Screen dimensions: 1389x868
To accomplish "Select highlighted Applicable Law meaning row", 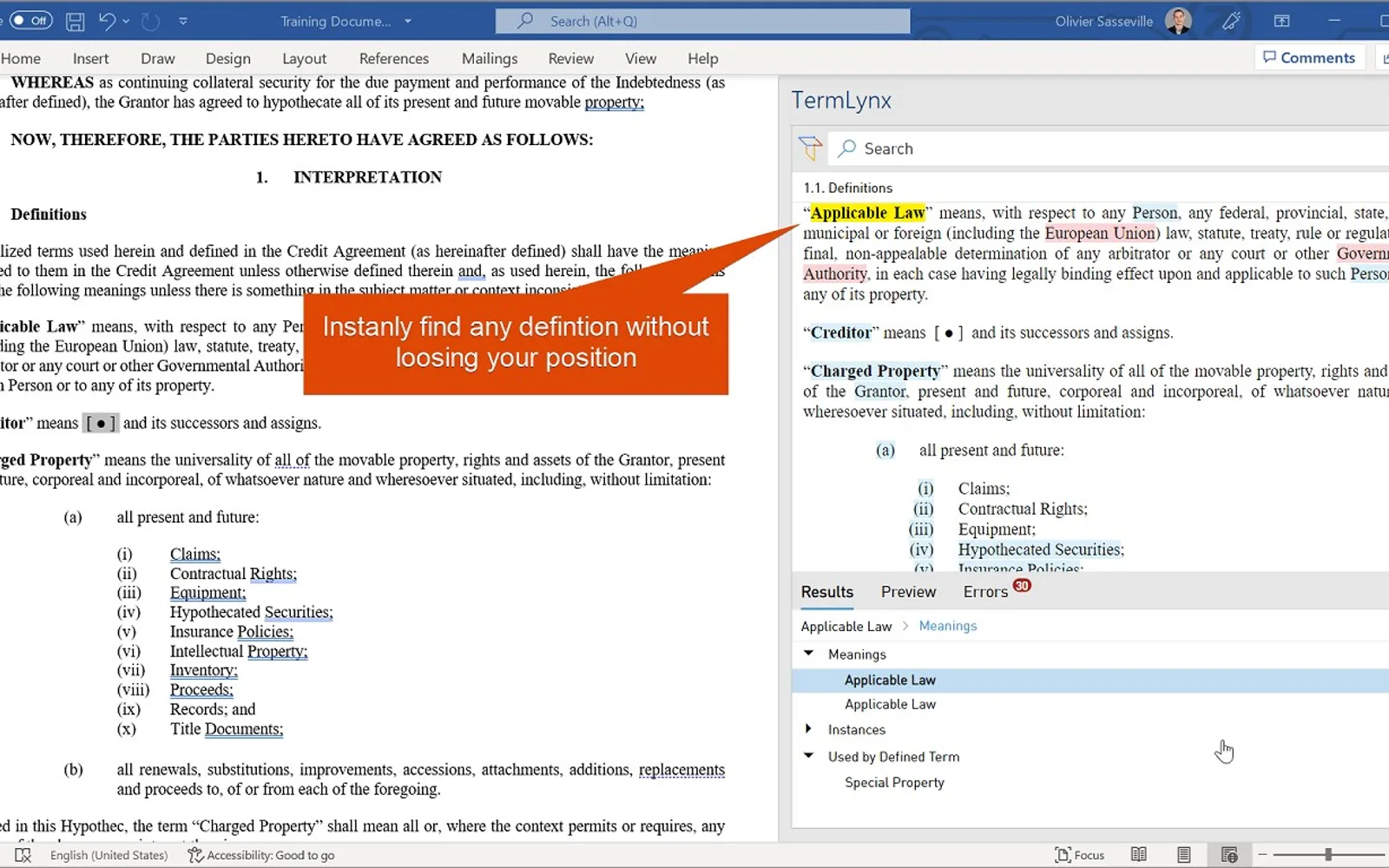I will pos(1090,681).
